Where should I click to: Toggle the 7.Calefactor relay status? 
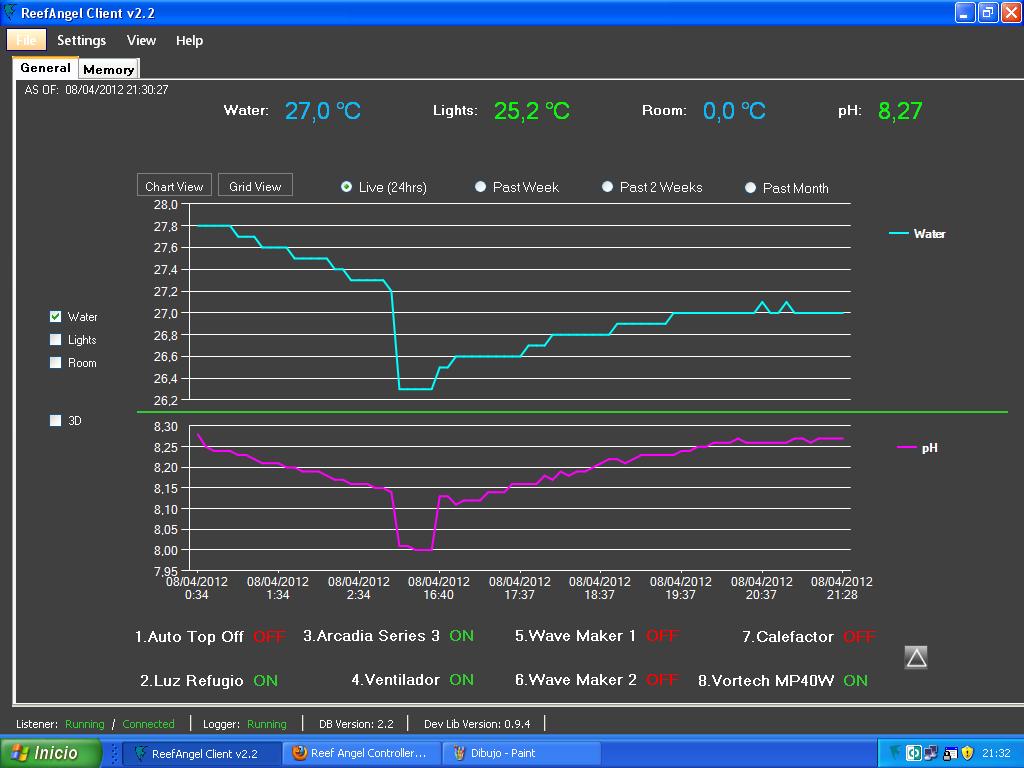tap(859, 637)
